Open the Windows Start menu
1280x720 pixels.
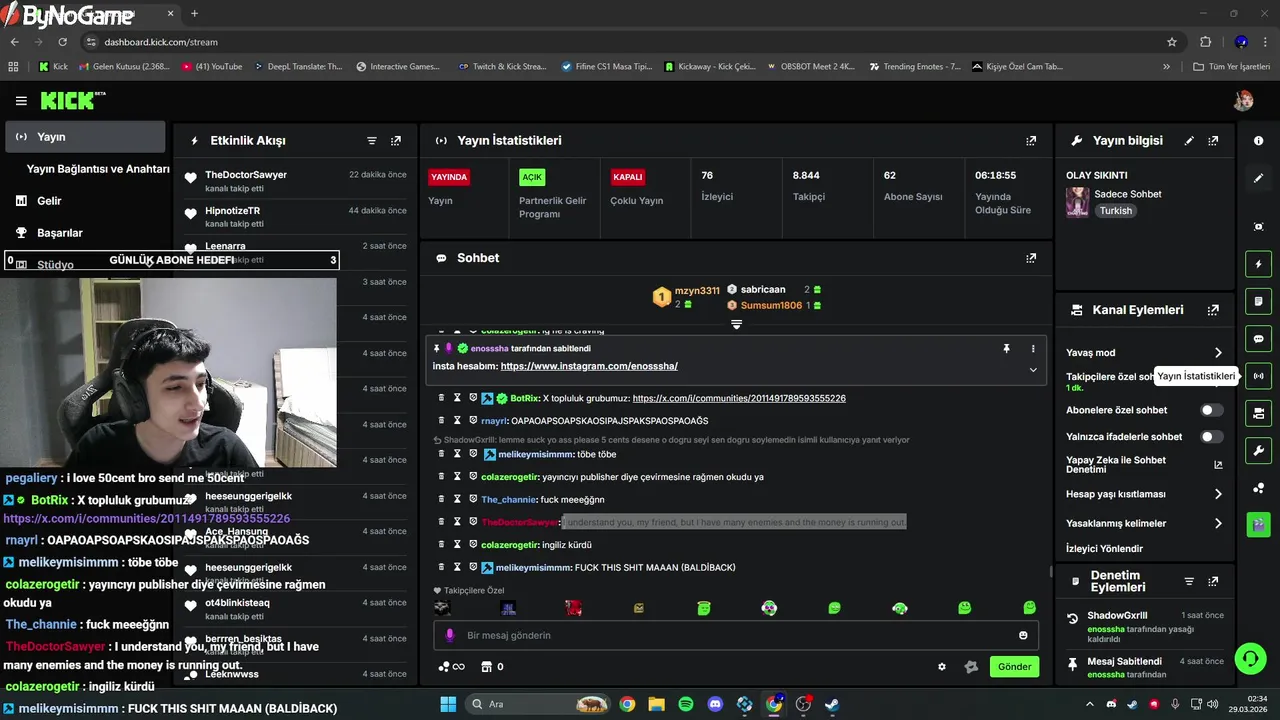[448, 704]
